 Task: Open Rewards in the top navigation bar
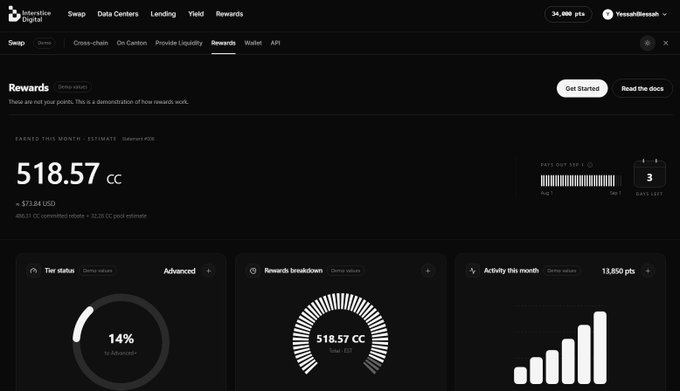click(229, 14)
